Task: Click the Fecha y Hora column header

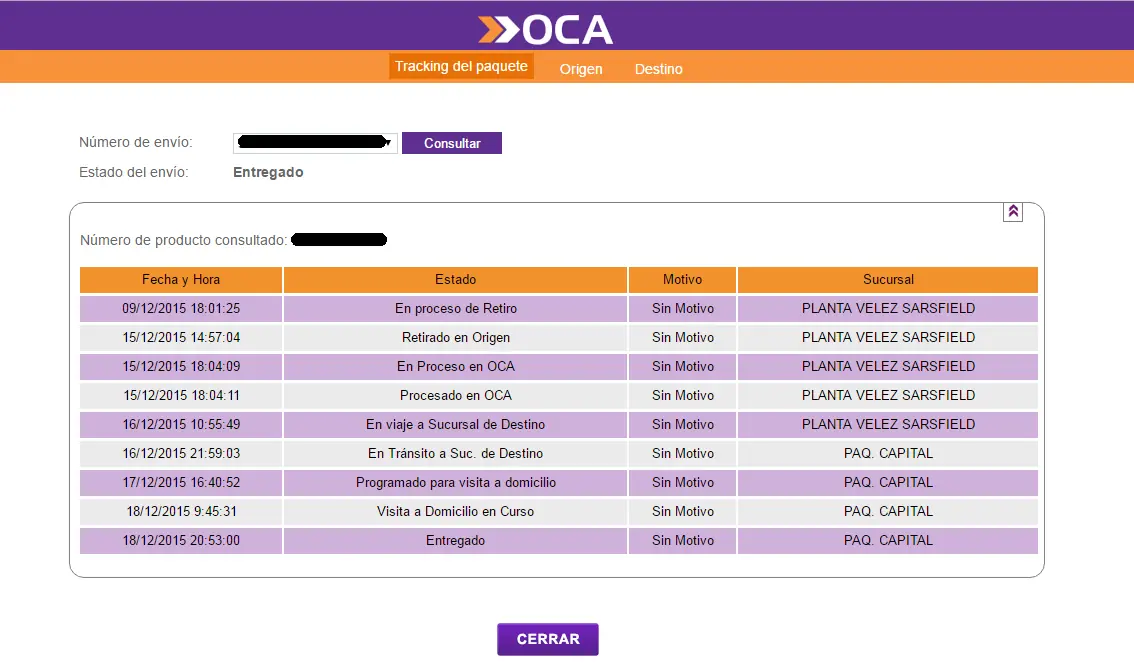Action: [181, 280]
